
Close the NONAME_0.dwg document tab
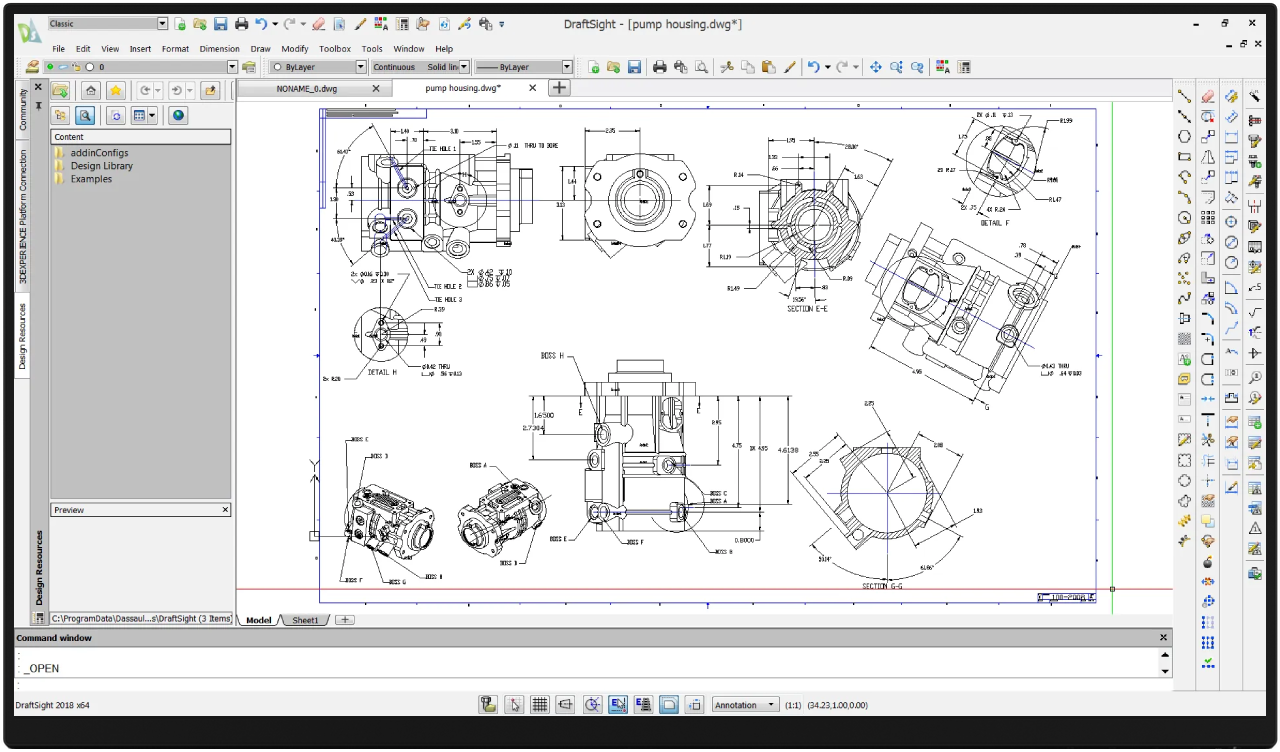pyautogui.click(x=376, y=88)
